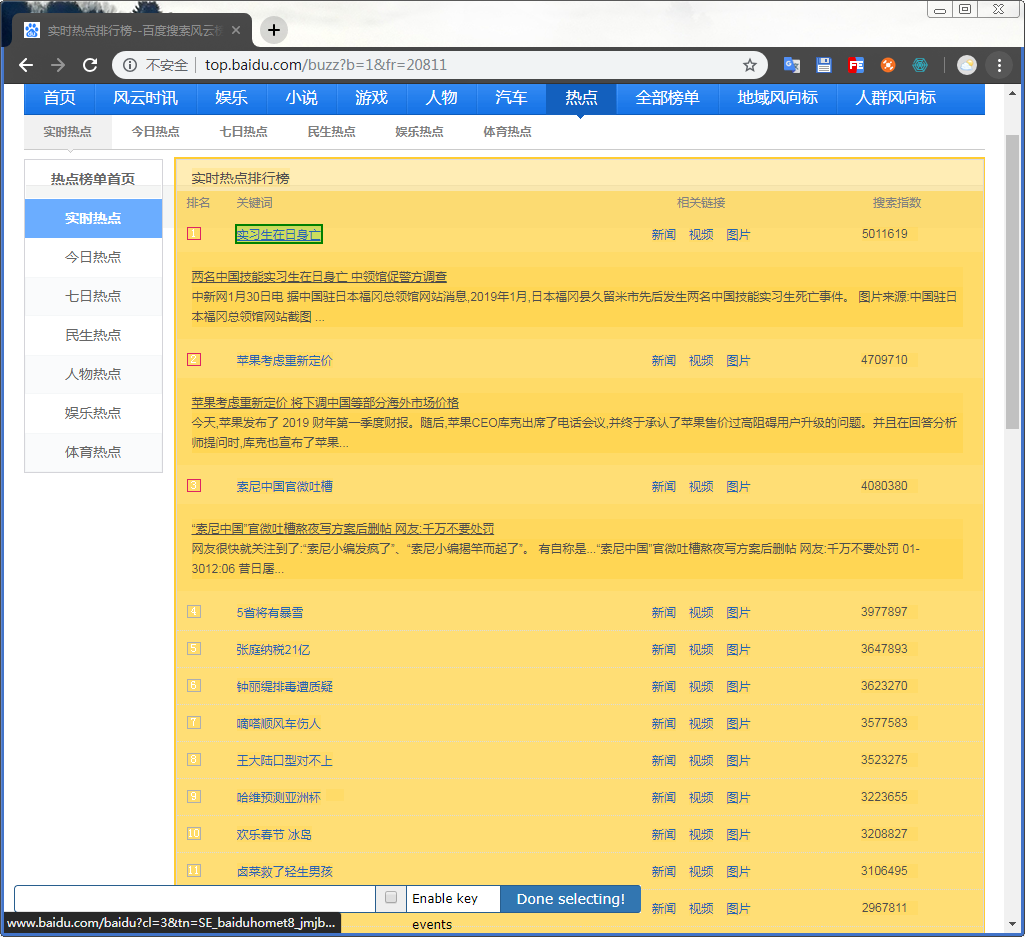Open the keyword 卤菜救了轻生男孩
Viewport: 1025px width, 937px height.
tap(284, 872)
